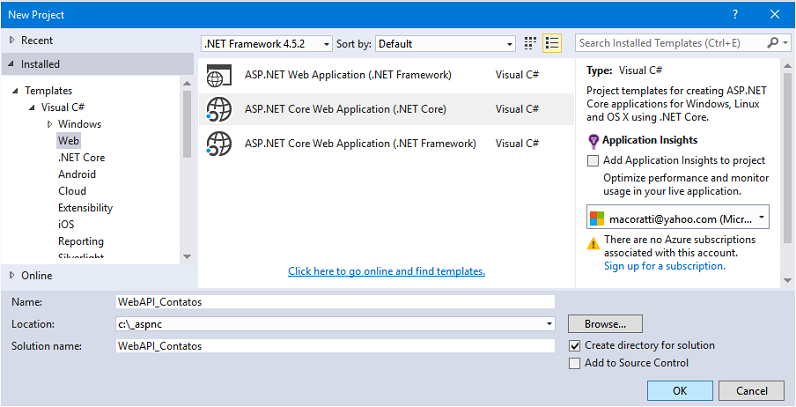Select the Android template category
Image resolution: width=796 pixels, height=407 pixels.
pyautogui.click(x=77, y=175)
